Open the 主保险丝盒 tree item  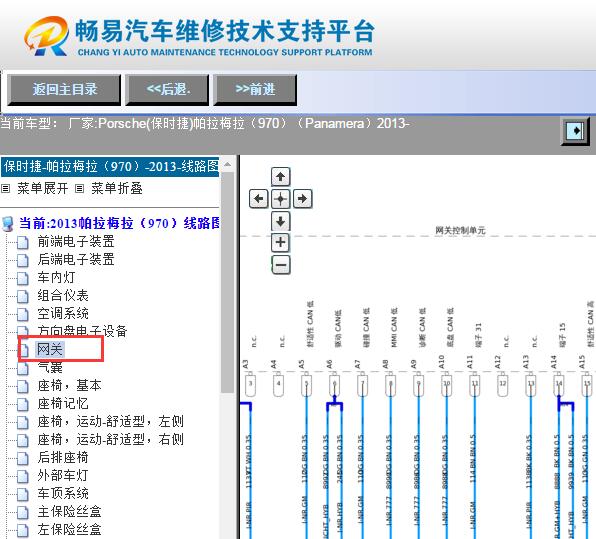(x=69, y=512)
